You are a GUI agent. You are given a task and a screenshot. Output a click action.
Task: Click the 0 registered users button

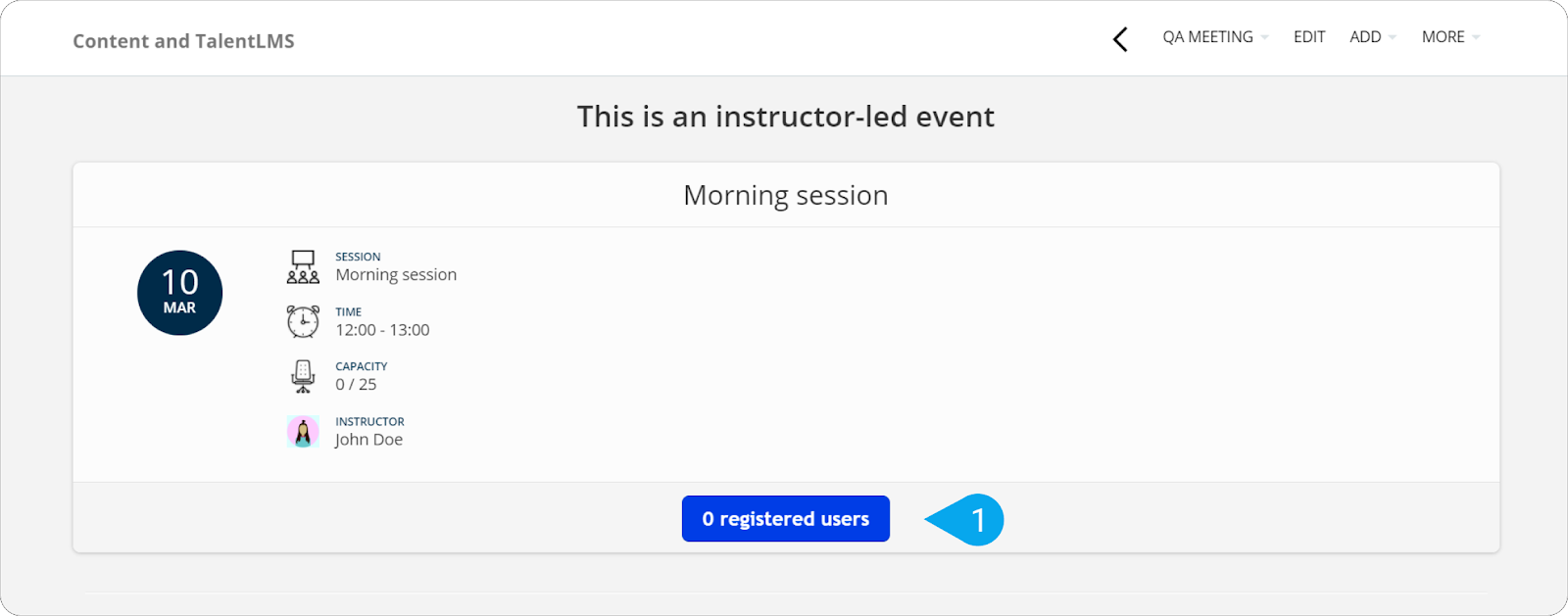coord(786,519)
